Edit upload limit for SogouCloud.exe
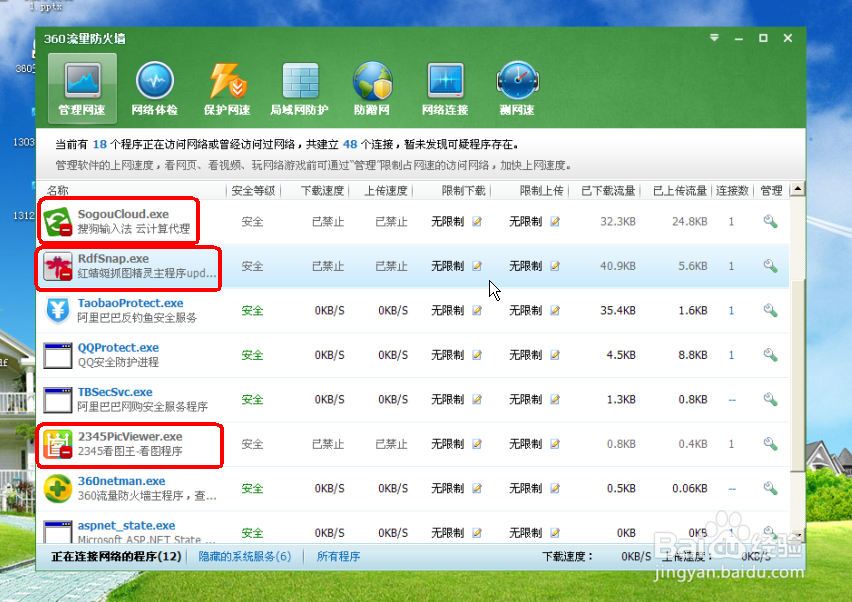 coord(555,222)
